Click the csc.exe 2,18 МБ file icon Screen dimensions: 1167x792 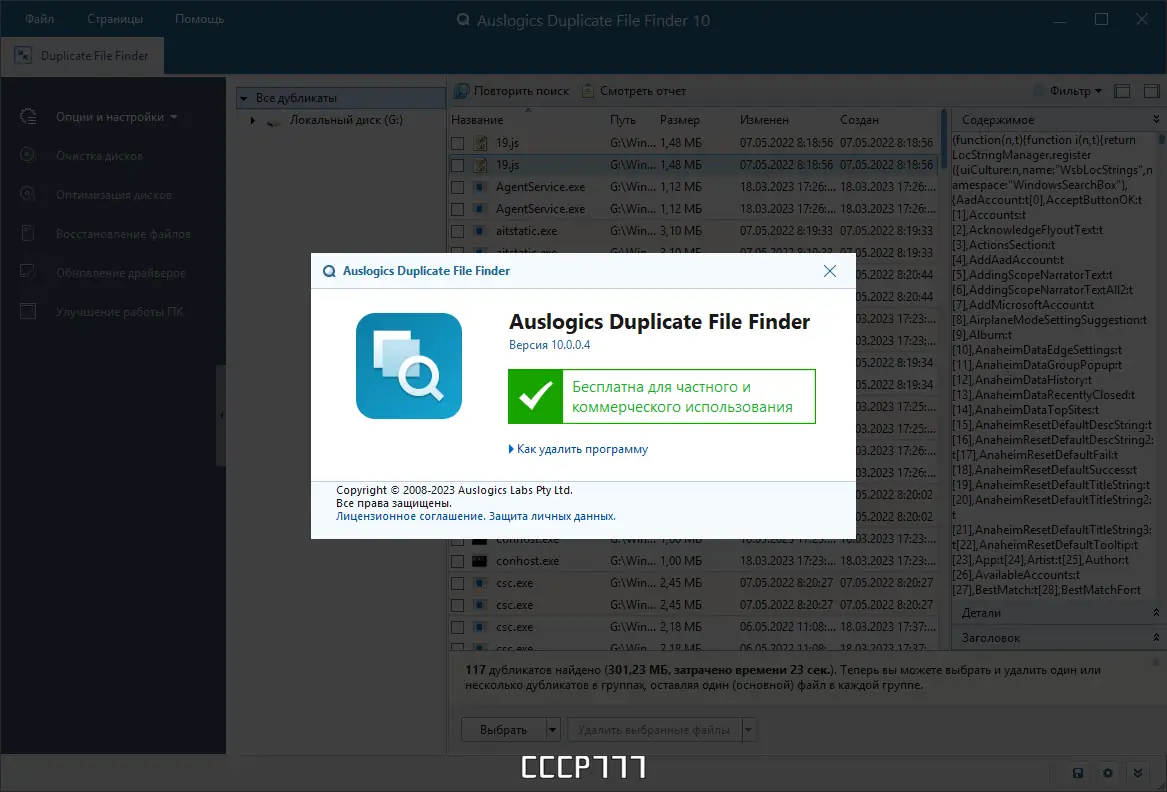[x=481, y=627]
